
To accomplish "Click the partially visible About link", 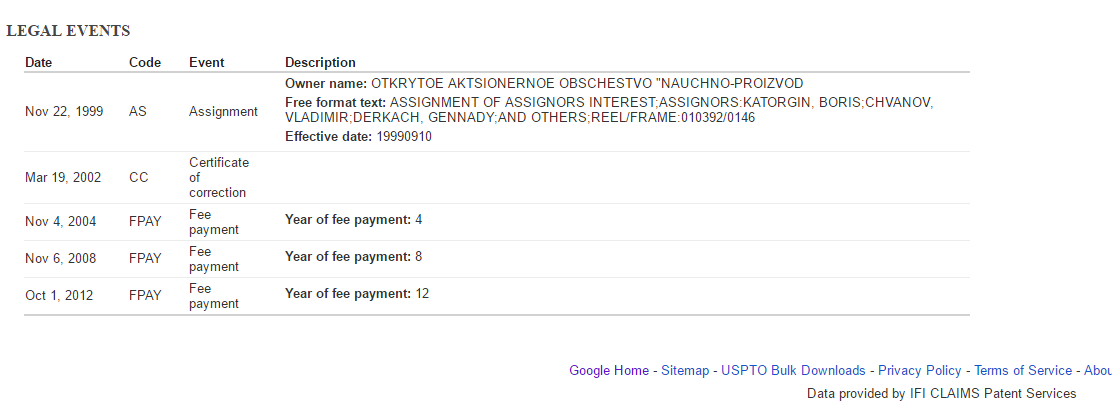I will (x=1098, y=371).
